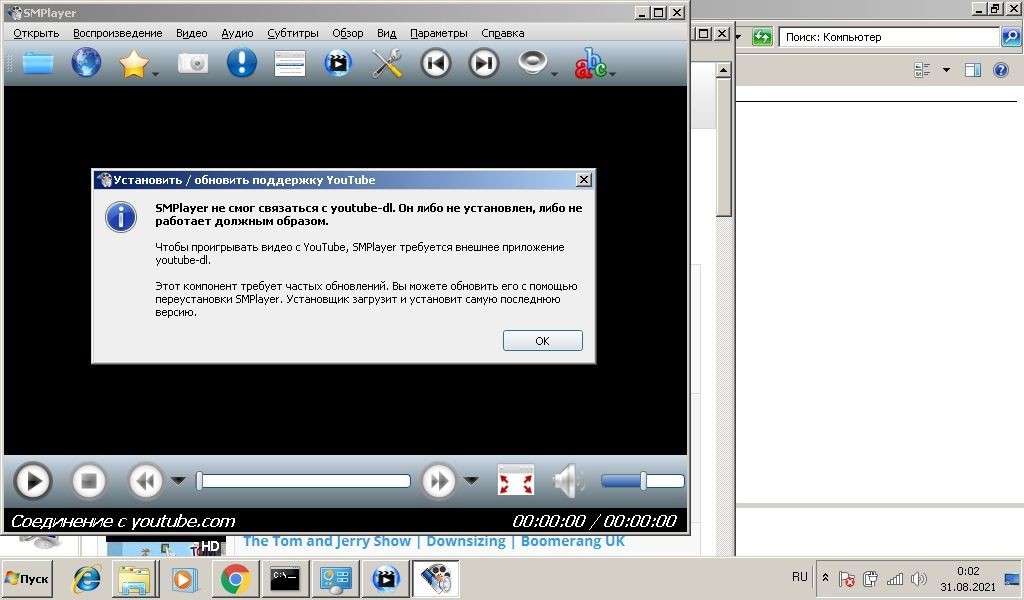Open the Видео menu
Screen dimensions: 1024x600
tap(191, 33)
